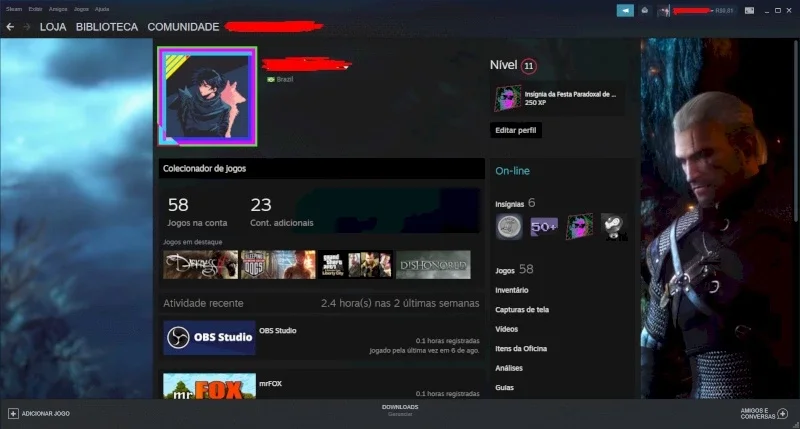This screenshot has width=800, height=429.
Task: Click the OBS Studio logo banner
Action: [x=209, y=338]
